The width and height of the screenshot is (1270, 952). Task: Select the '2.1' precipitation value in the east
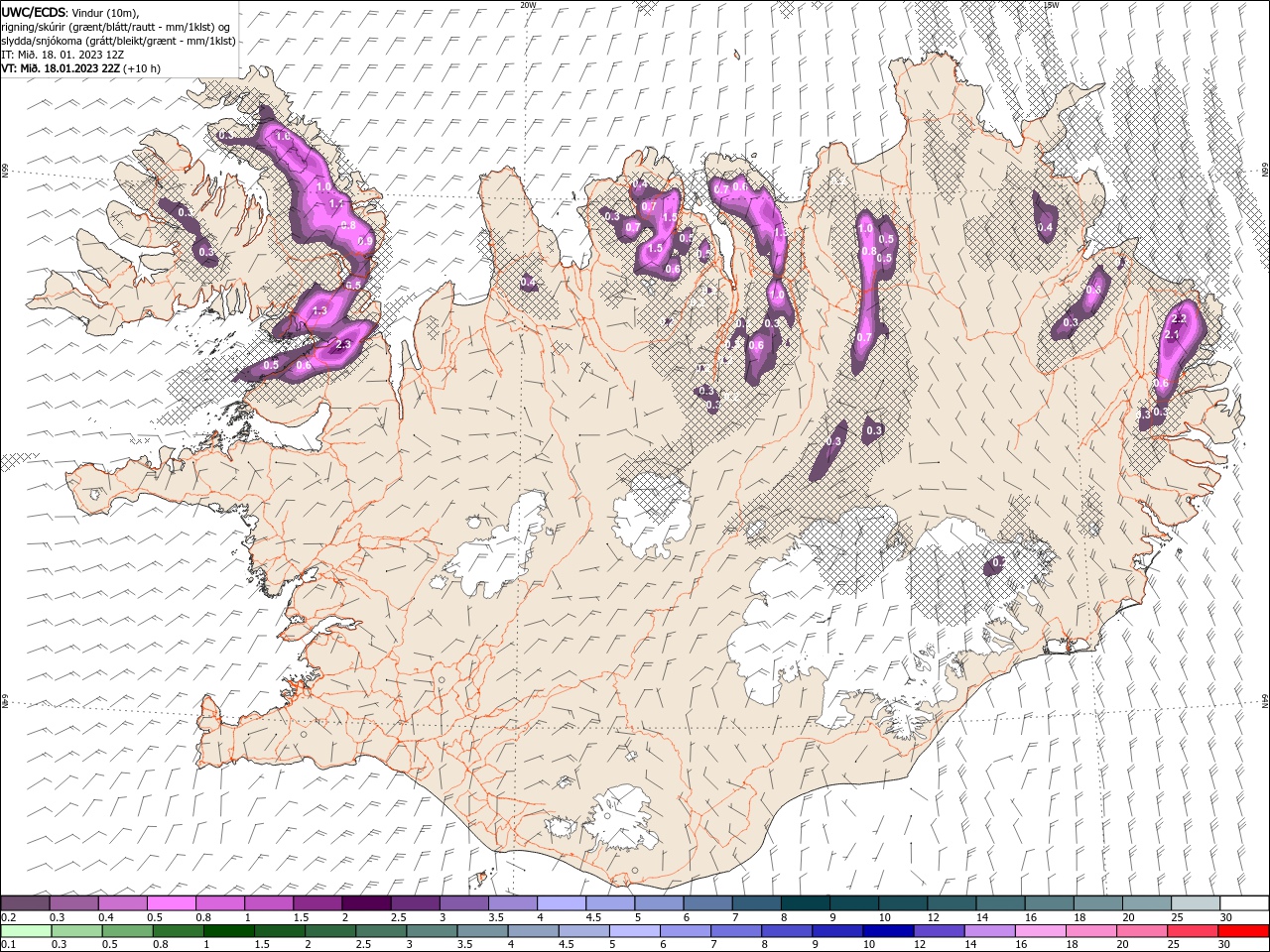coord(1171,335)
